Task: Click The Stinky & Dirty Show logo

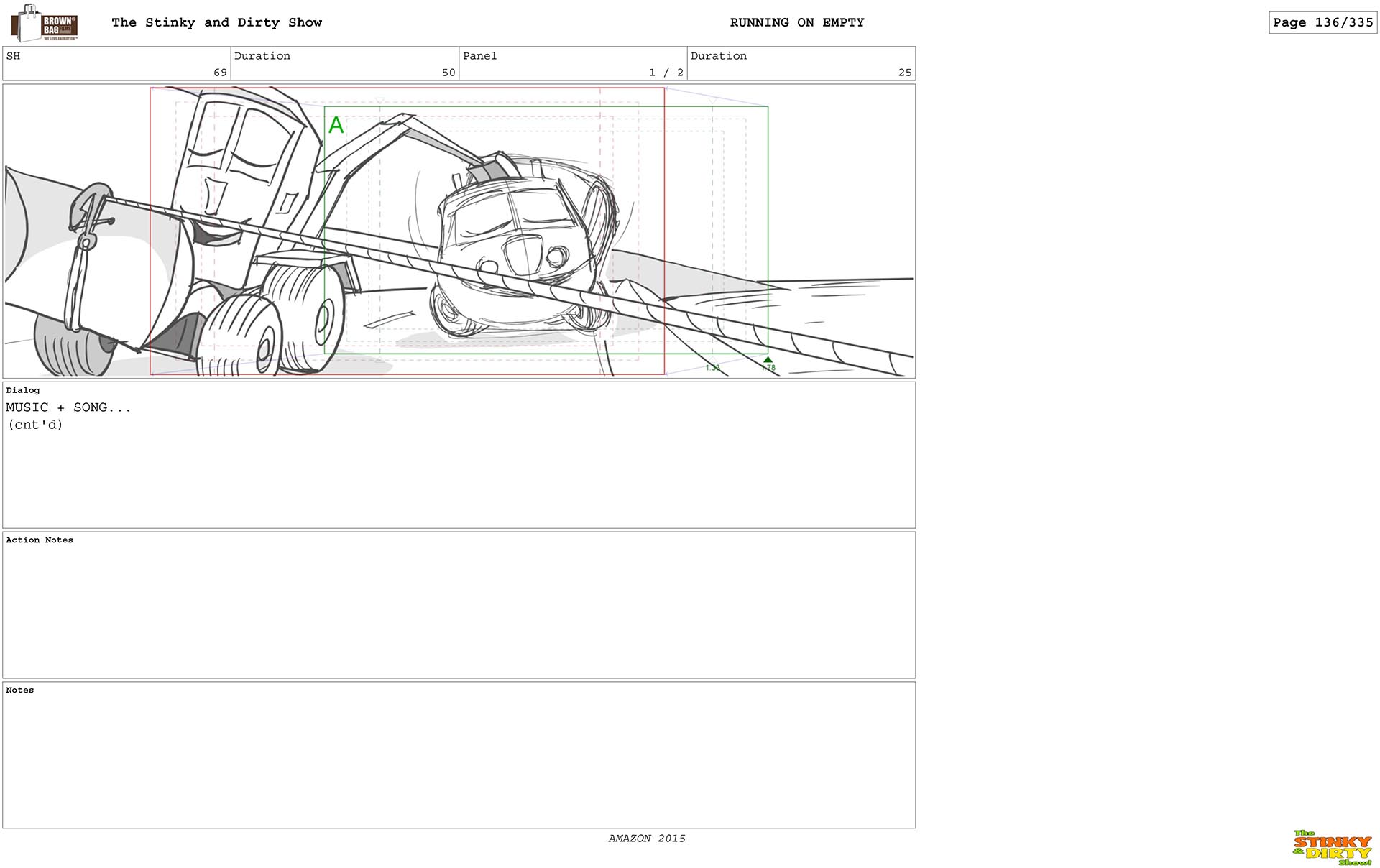Action: point(1333,848)
